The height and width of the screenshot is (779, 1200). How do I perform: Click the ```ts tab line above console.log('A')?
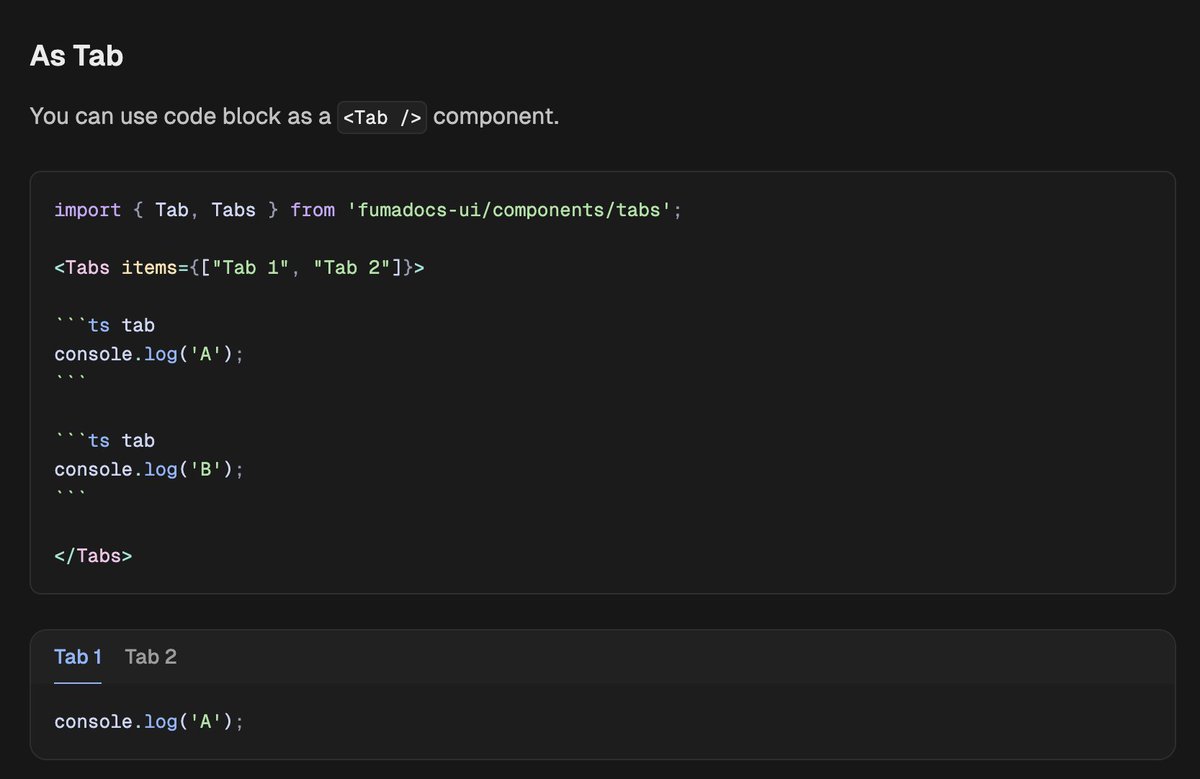click(x=105, y=325)
